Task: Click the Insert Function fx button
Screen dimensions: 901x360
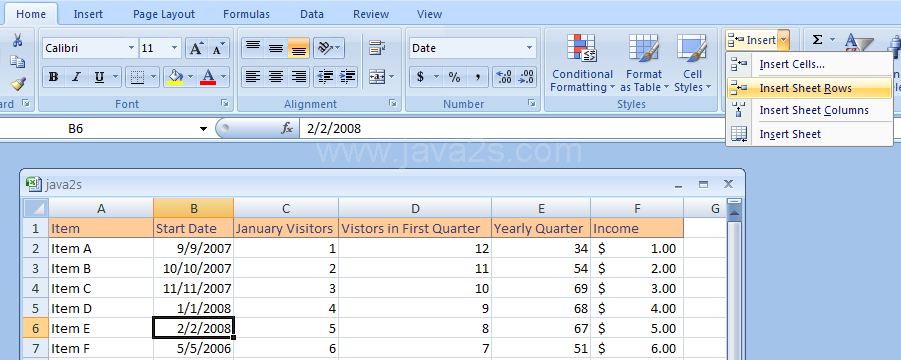Action: coord(287,129)
